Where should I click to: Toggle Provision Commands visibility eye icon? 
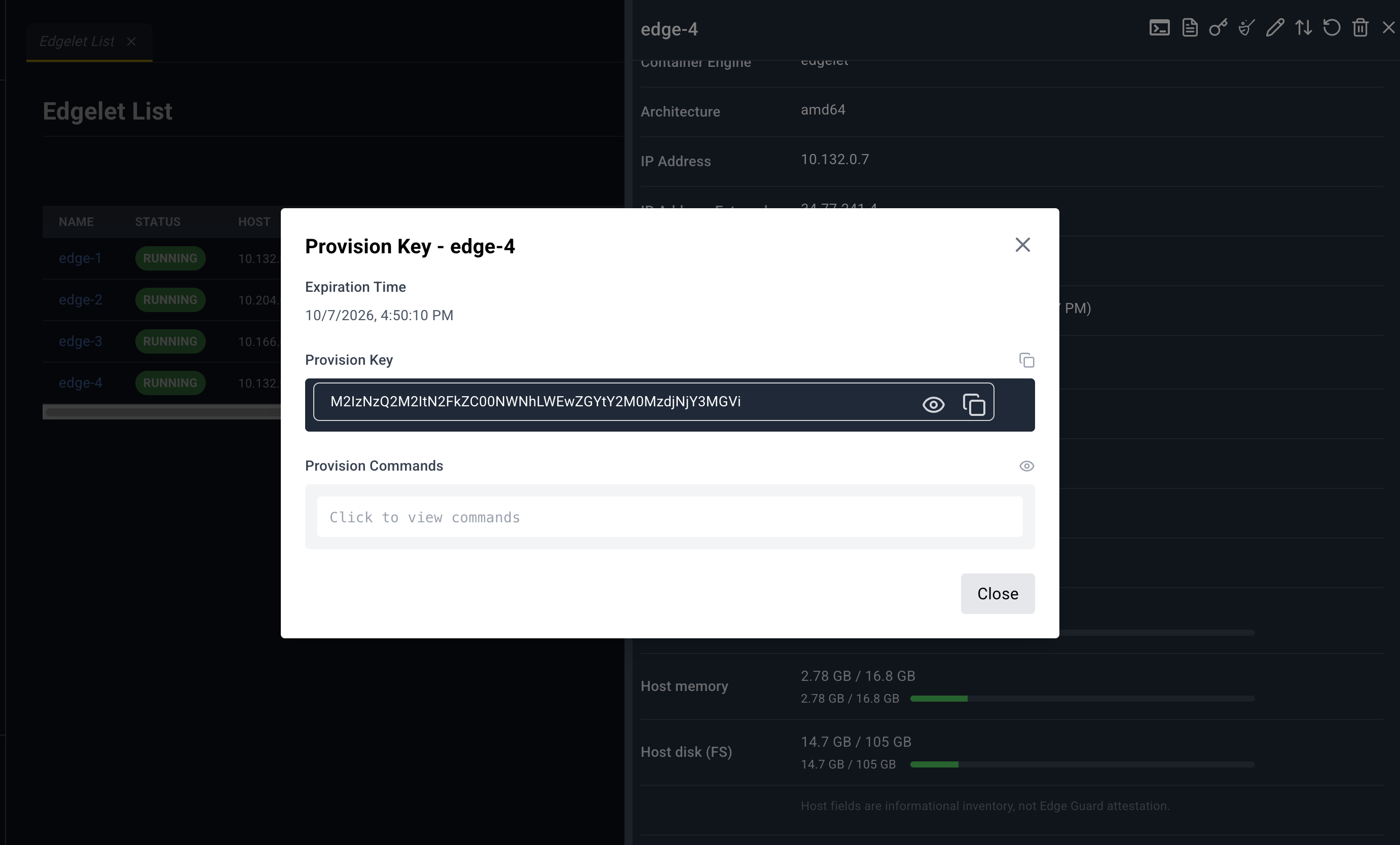pos(1026,466)
